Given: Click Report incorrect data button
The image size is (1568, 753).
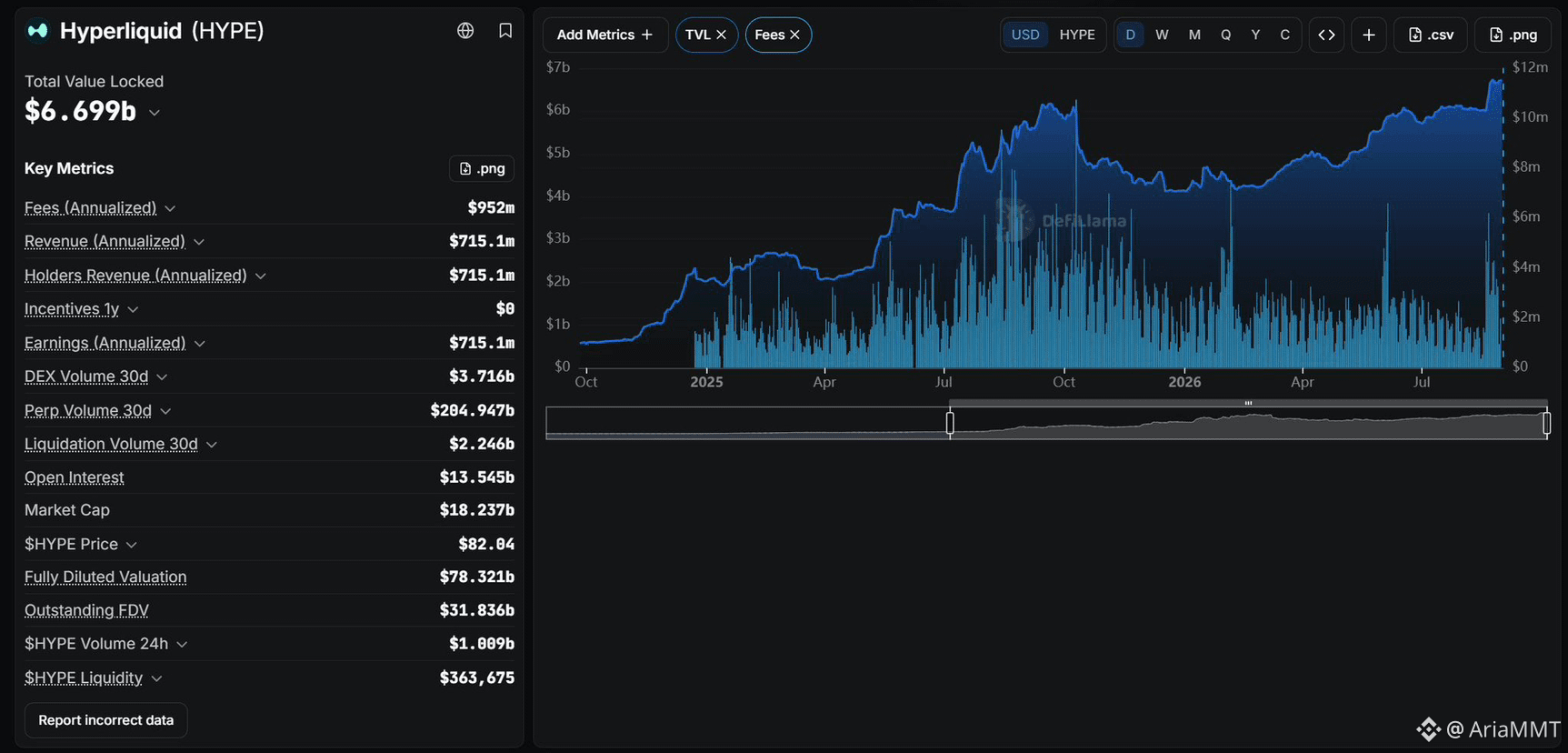Looking at the screenshot, I should click(x=105, y=720).
